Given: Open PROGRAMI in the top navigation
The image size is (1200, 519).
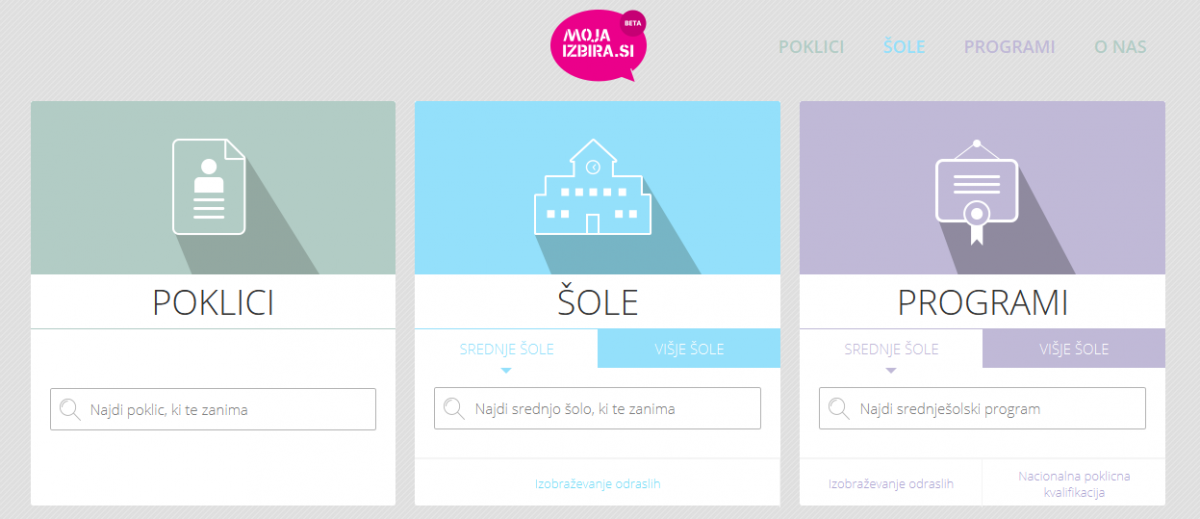Looking at the screenshot, I should tap(1009, 47).
